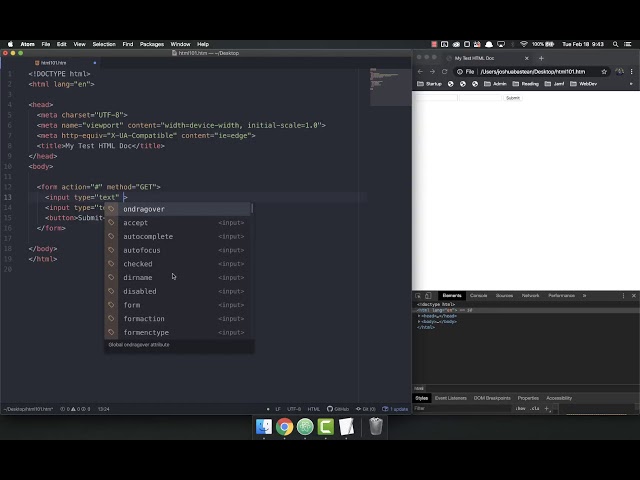Toggle :hov element state in Styles

tap(520, 408)
